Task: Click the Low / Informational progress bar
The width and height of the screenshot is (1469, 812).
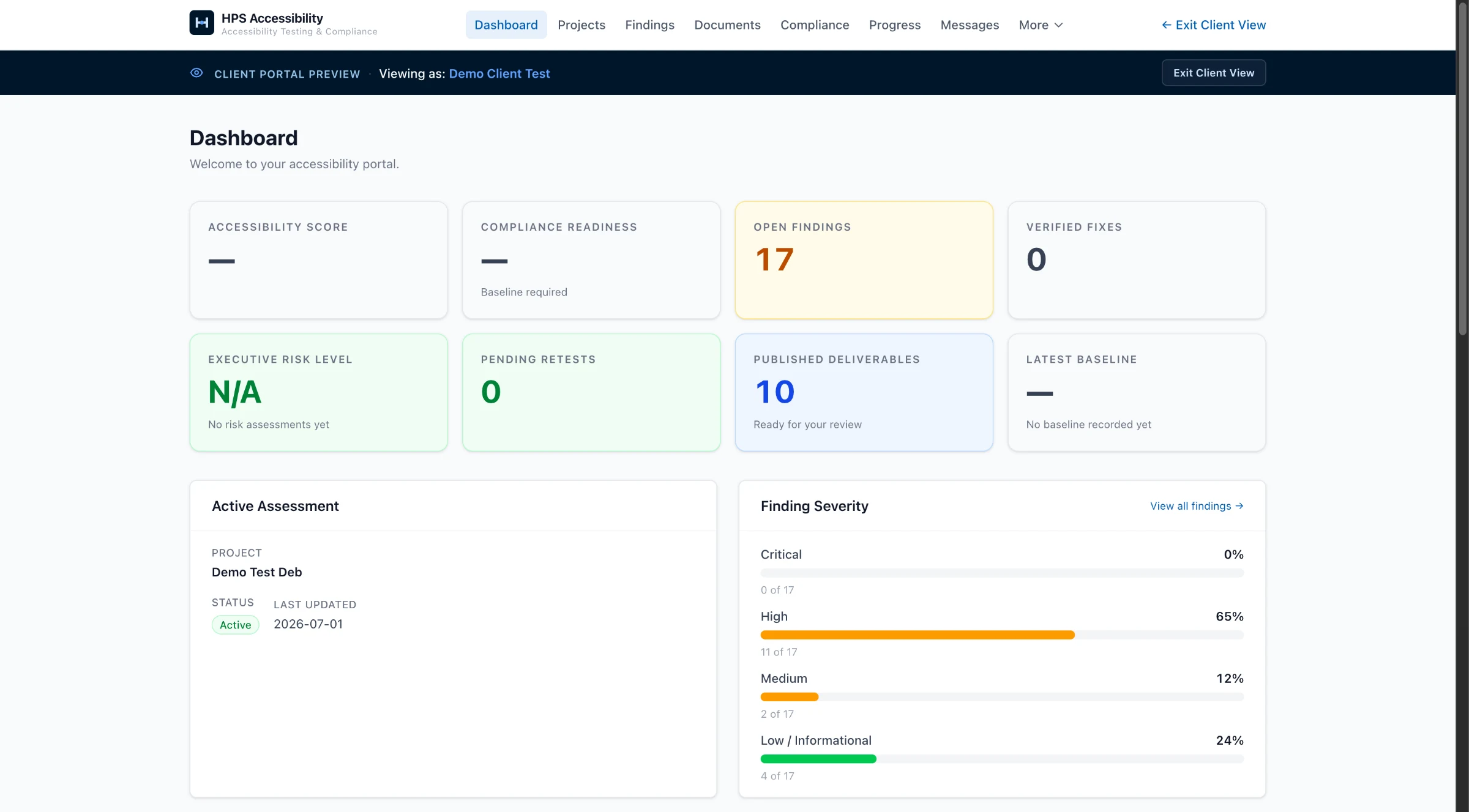Action: (x=1002, y=759)
